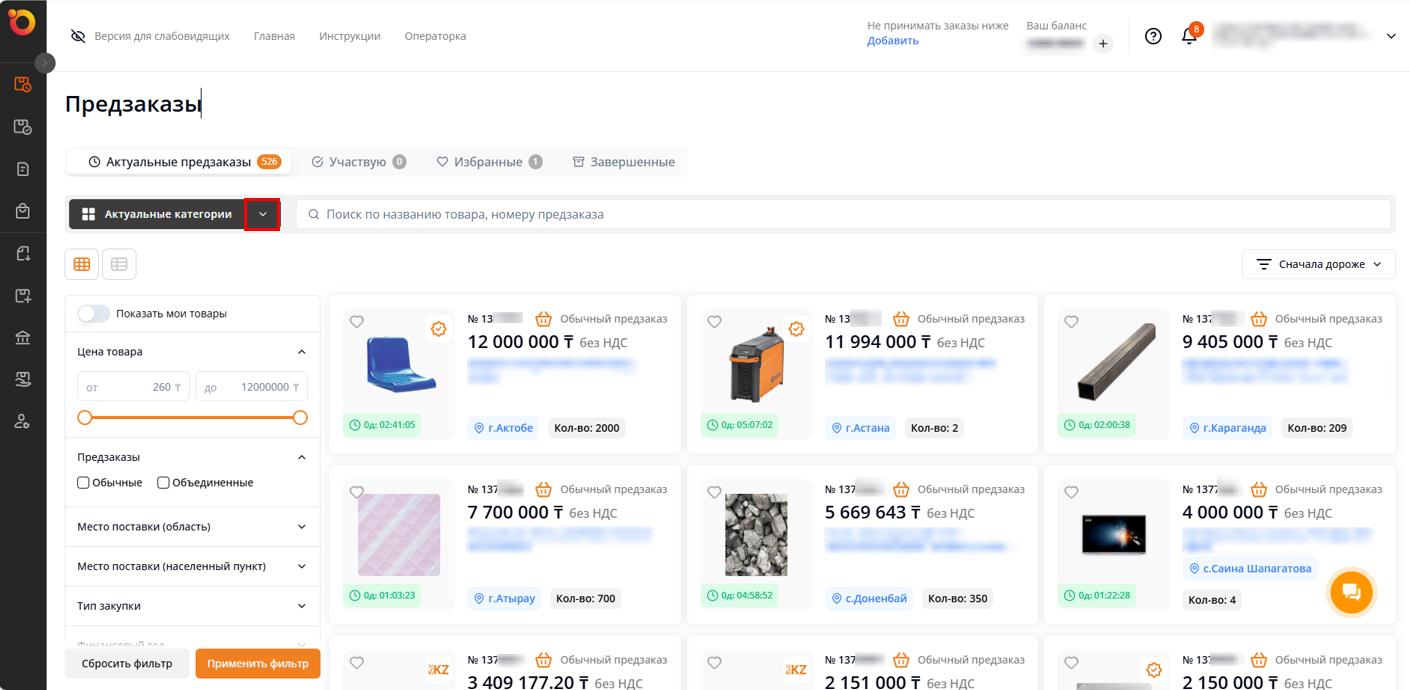Click the г.Актобе location link

[x=503, y=428]
